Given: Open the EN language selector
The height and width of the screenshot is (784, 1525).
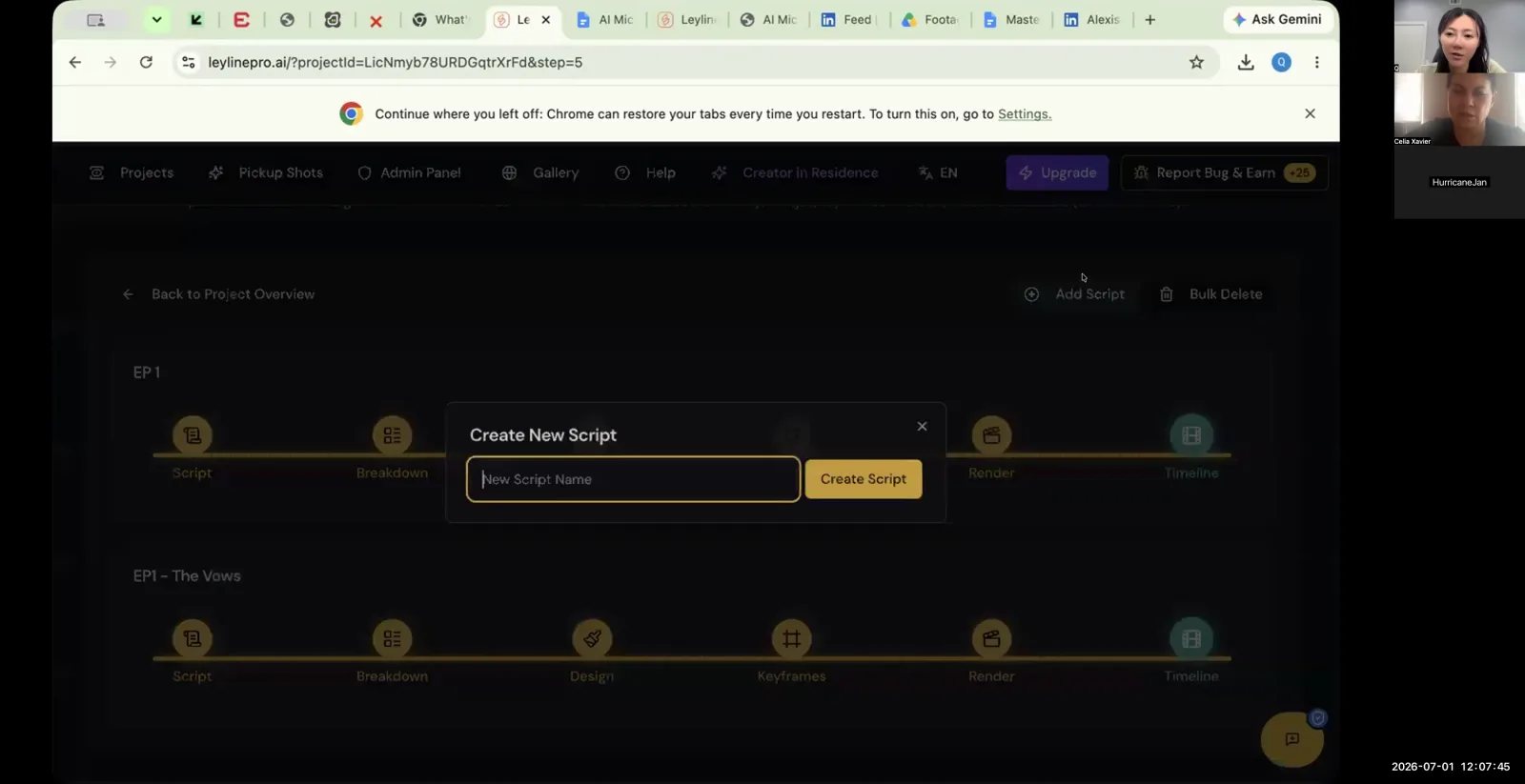Looking at the screenshot, I should tap(938, 172).
